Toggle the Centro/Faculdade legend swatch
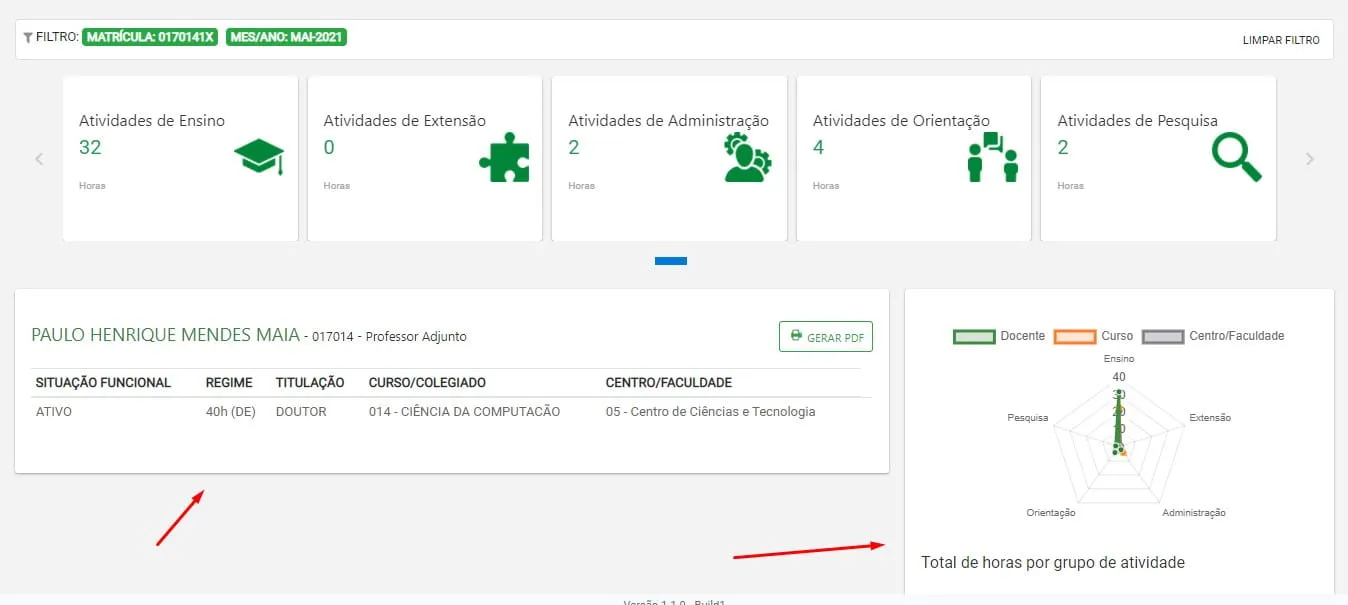 coord(1163,336)
